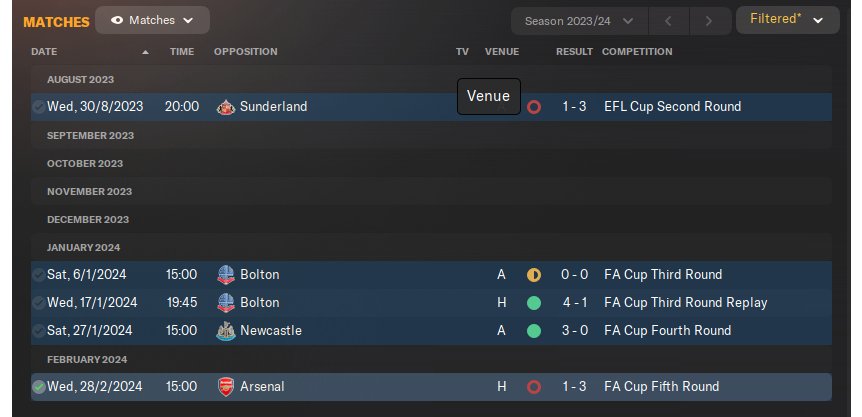Expand the Filtered options dropdown
The height and width of the screenshot is (417, 862).
[x=786, y=20]
